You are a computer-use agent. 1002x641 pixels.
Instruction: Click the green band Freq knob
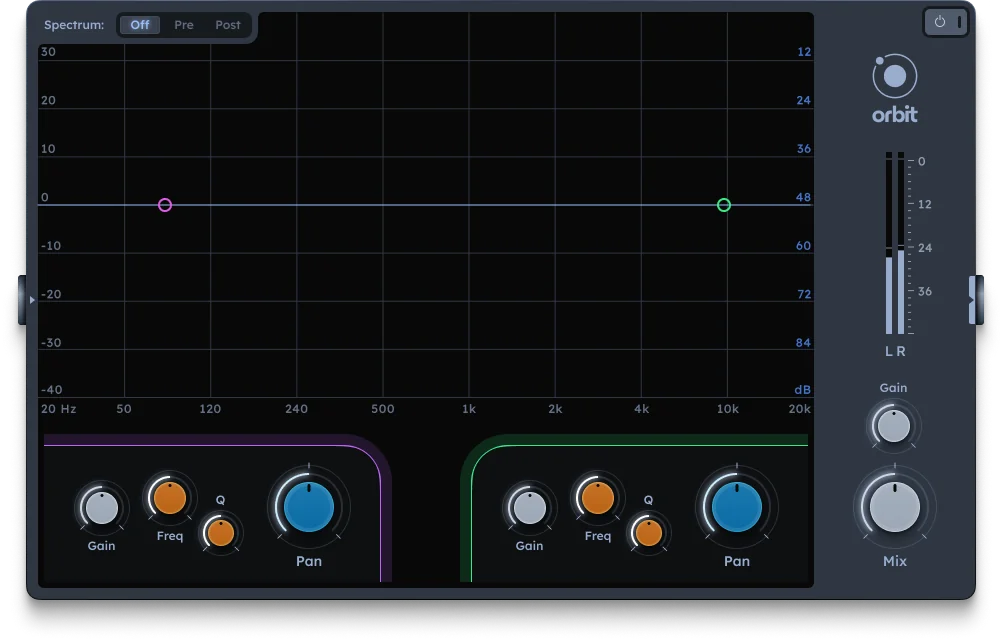598,498
